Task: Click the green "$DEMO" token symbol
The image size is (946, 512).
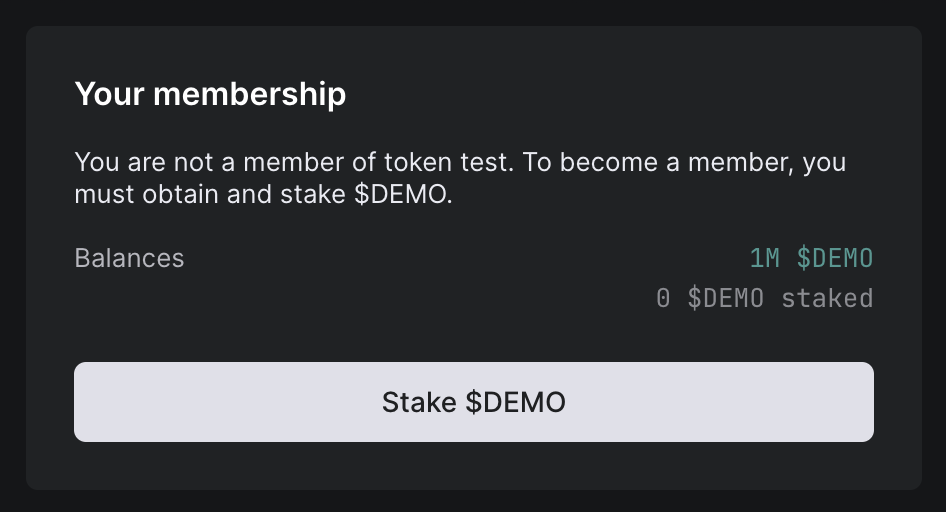Action: click(835, 259)
